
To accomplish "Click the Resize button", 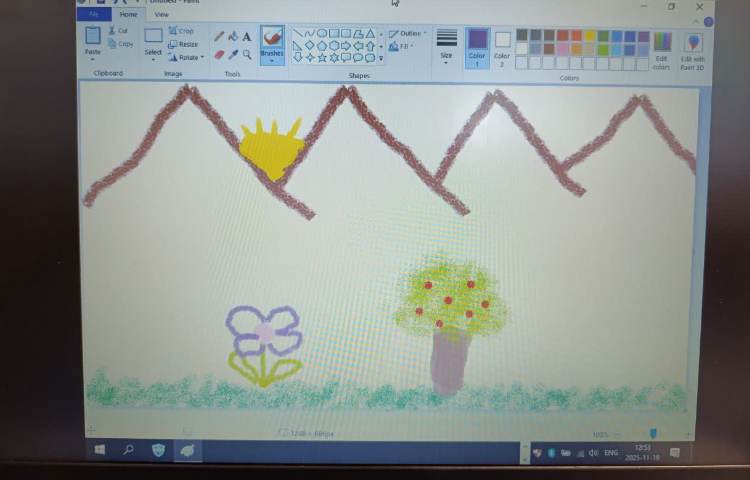I will pyautogui.click(x=183, y=44).
